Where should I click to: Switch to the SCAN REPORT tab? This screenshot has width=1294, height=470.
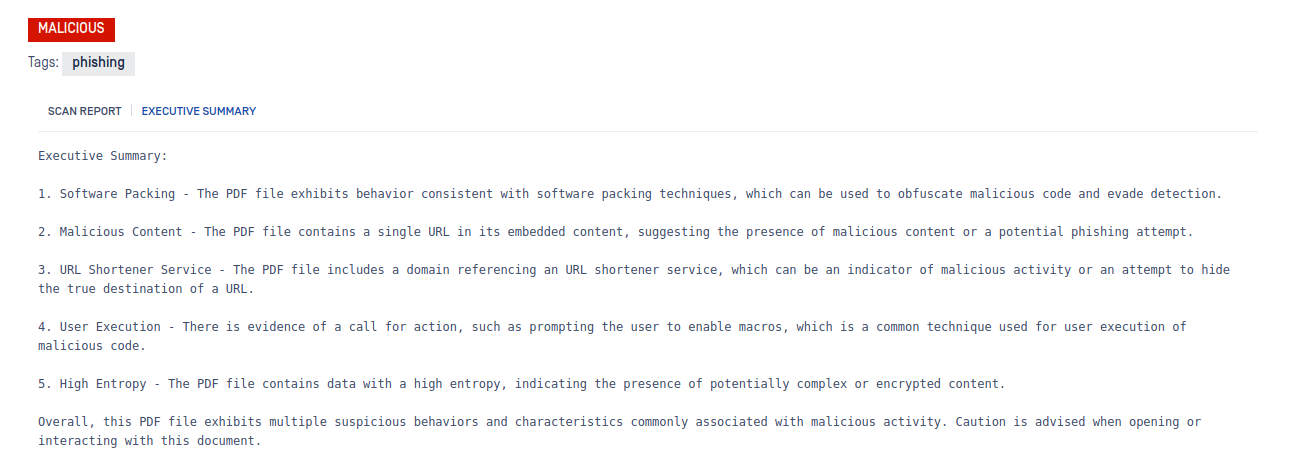point(84,111)
